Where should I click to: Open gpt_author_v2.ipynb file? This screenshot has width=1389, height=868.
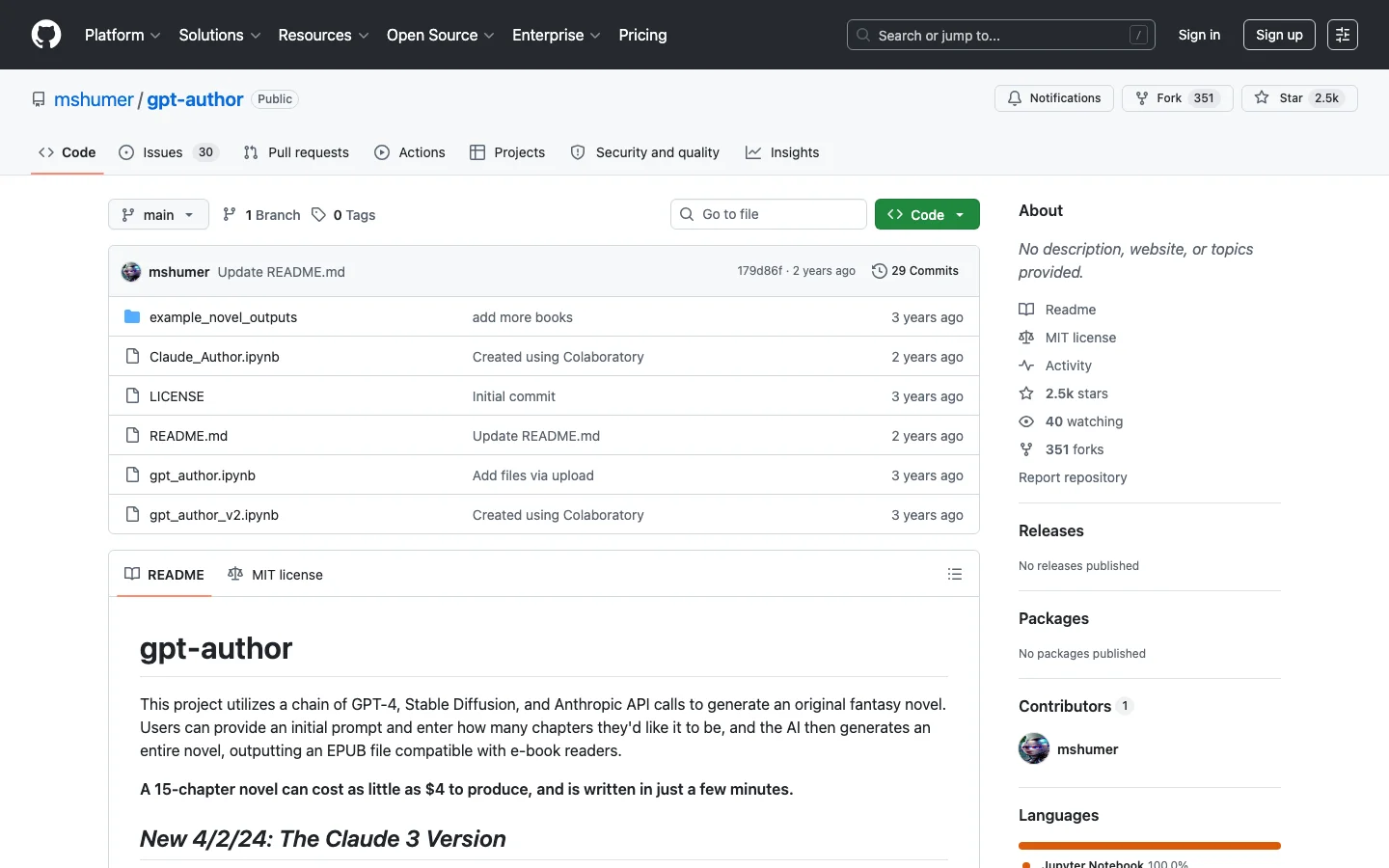(214, 515)
